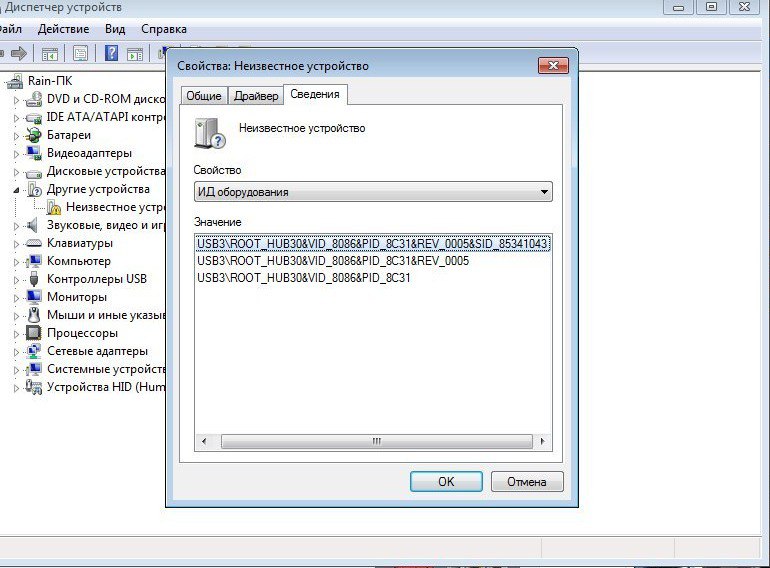Screen dimensions: 770x568
Task: Expand the Батареи node
Action: tap(16, 136)
